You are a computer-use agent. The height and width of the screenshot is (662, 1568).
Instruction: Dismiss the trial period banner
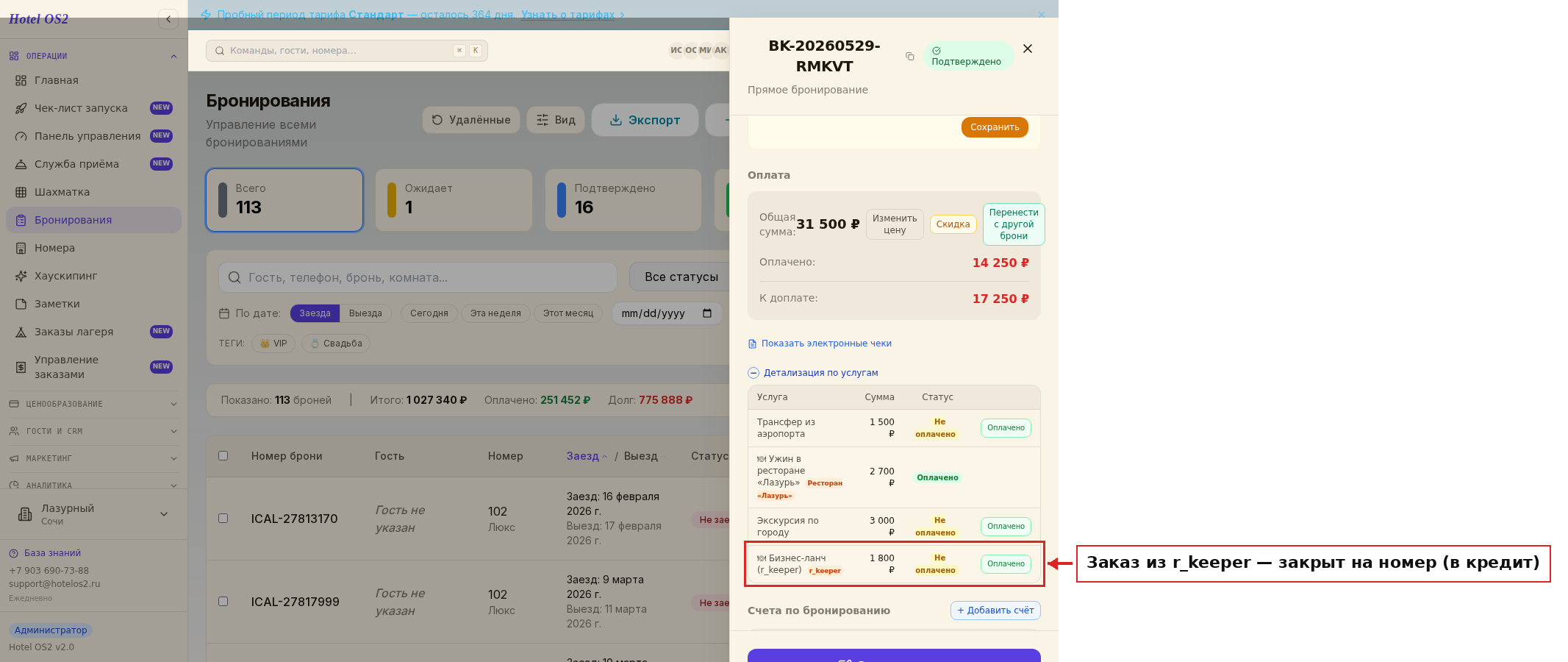[x=1041, y=15]
